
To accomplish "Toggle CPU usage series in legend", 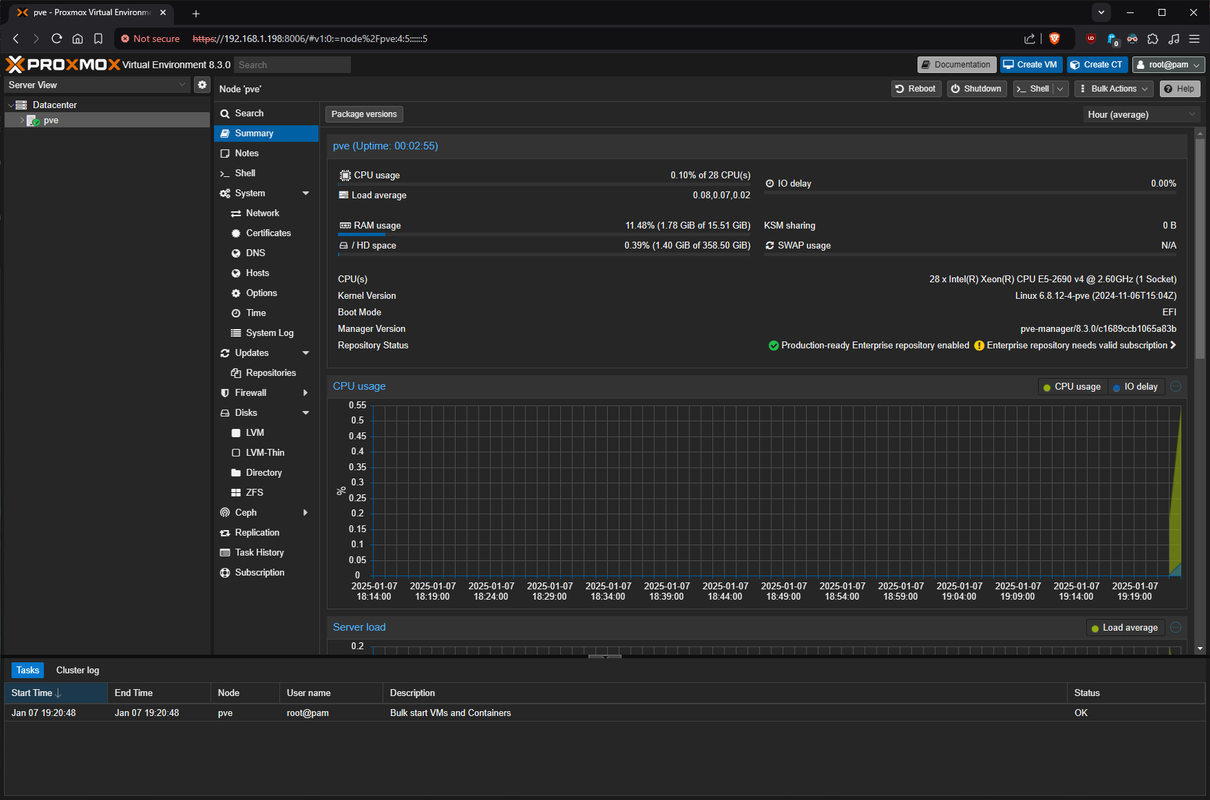I will 1072,386.
